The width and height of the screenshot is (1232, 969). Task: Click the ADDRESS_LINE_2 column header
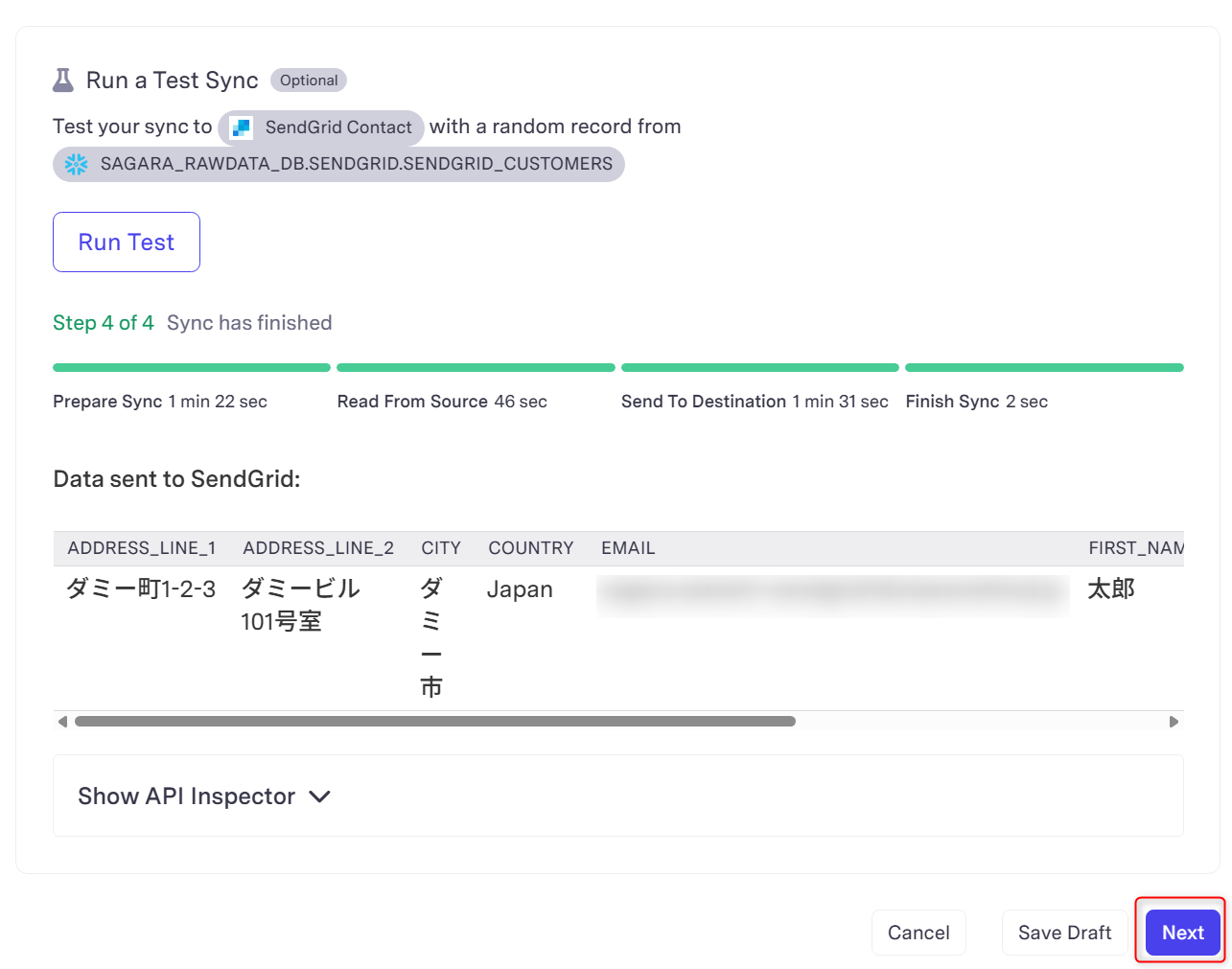coord(318,548)
